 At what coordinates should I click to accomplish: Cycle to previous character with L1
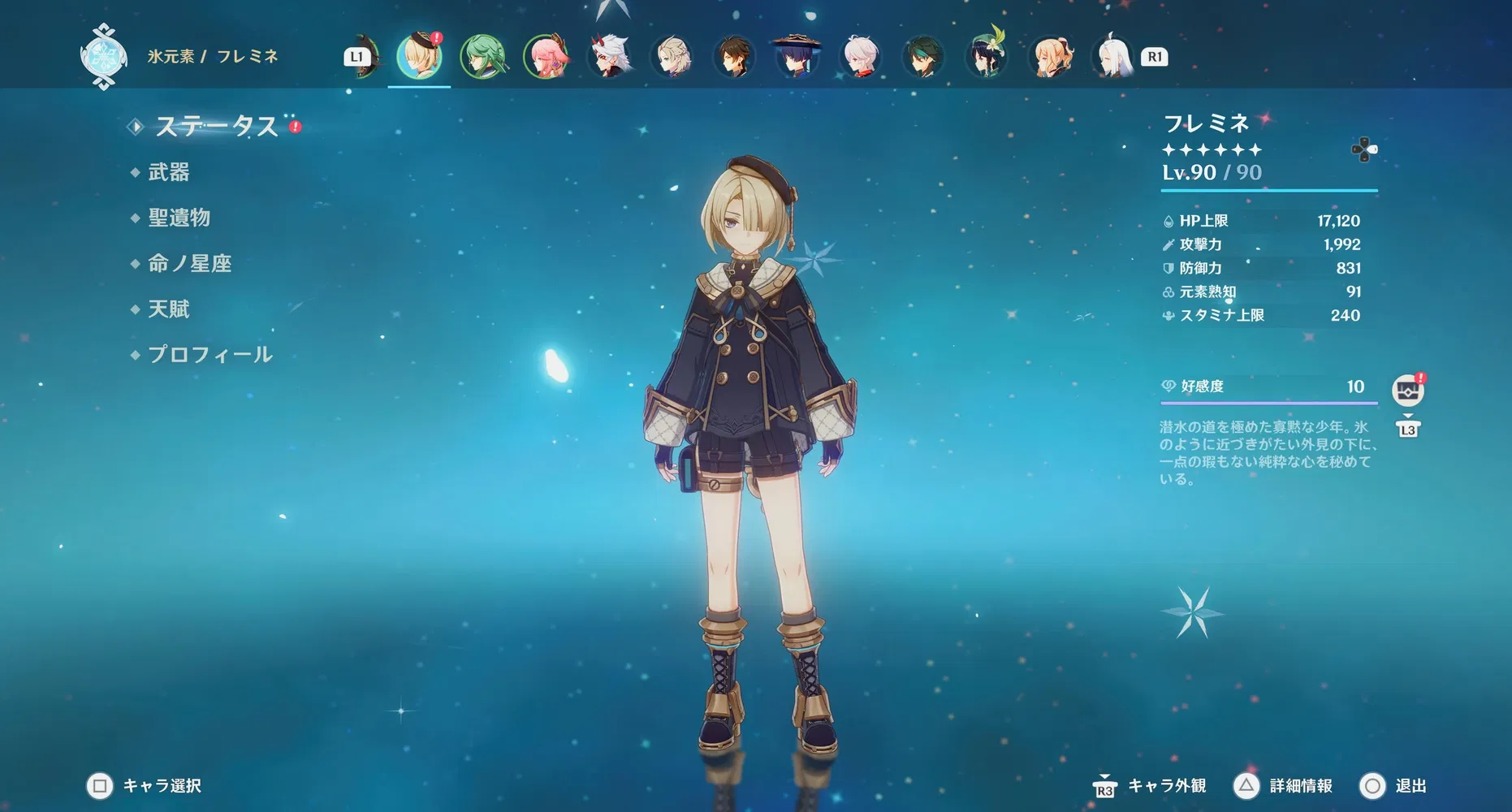click(356, 57)
